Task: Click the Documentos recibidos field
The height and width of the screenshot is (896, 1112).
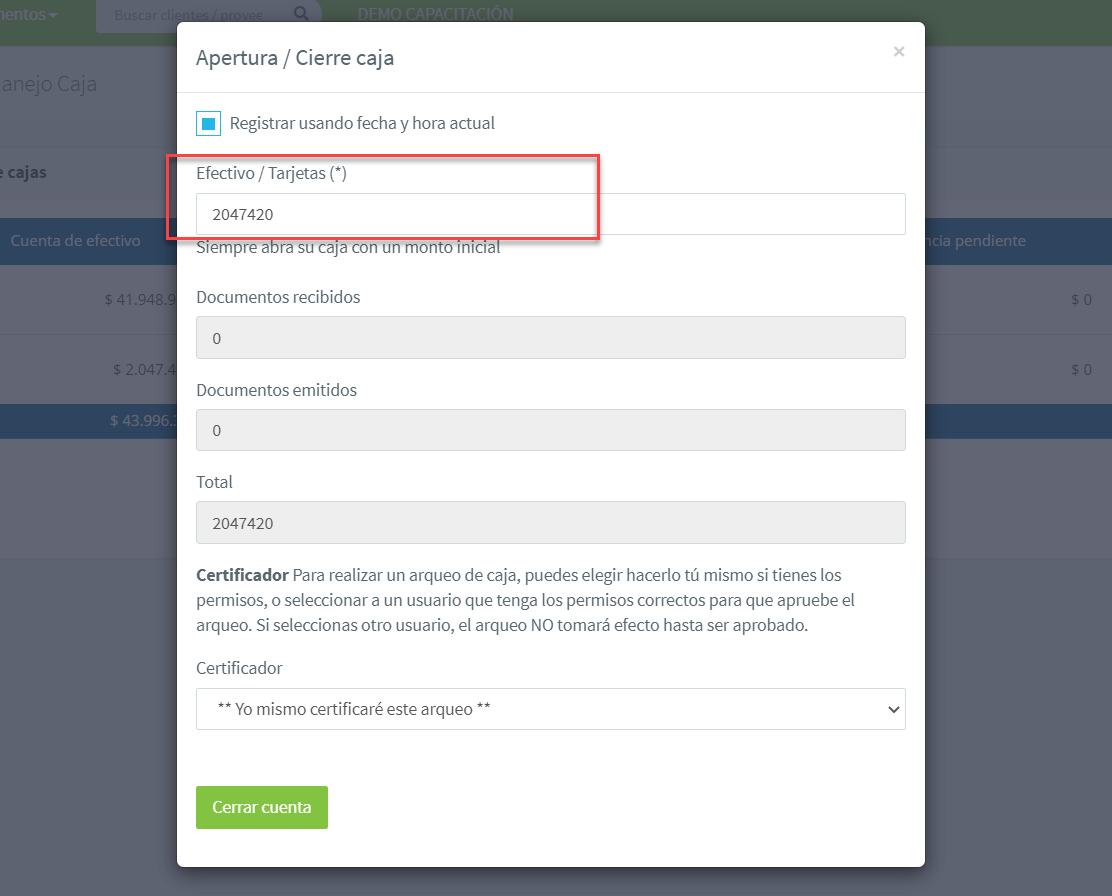Action: point(550,338)
